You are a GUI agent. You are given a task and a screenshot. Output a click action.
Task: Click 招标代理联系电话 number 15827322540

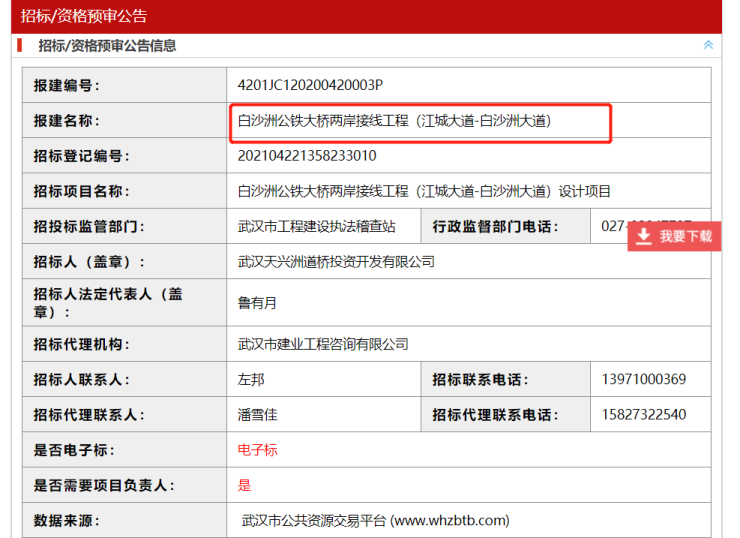click(x=644, y=414)
